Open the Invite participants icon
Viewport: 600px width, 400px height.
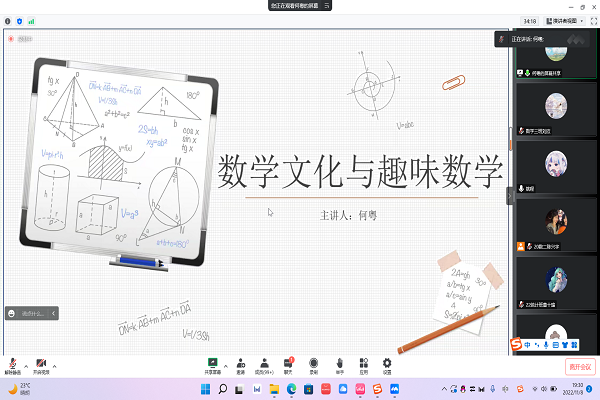click(240, 361)
